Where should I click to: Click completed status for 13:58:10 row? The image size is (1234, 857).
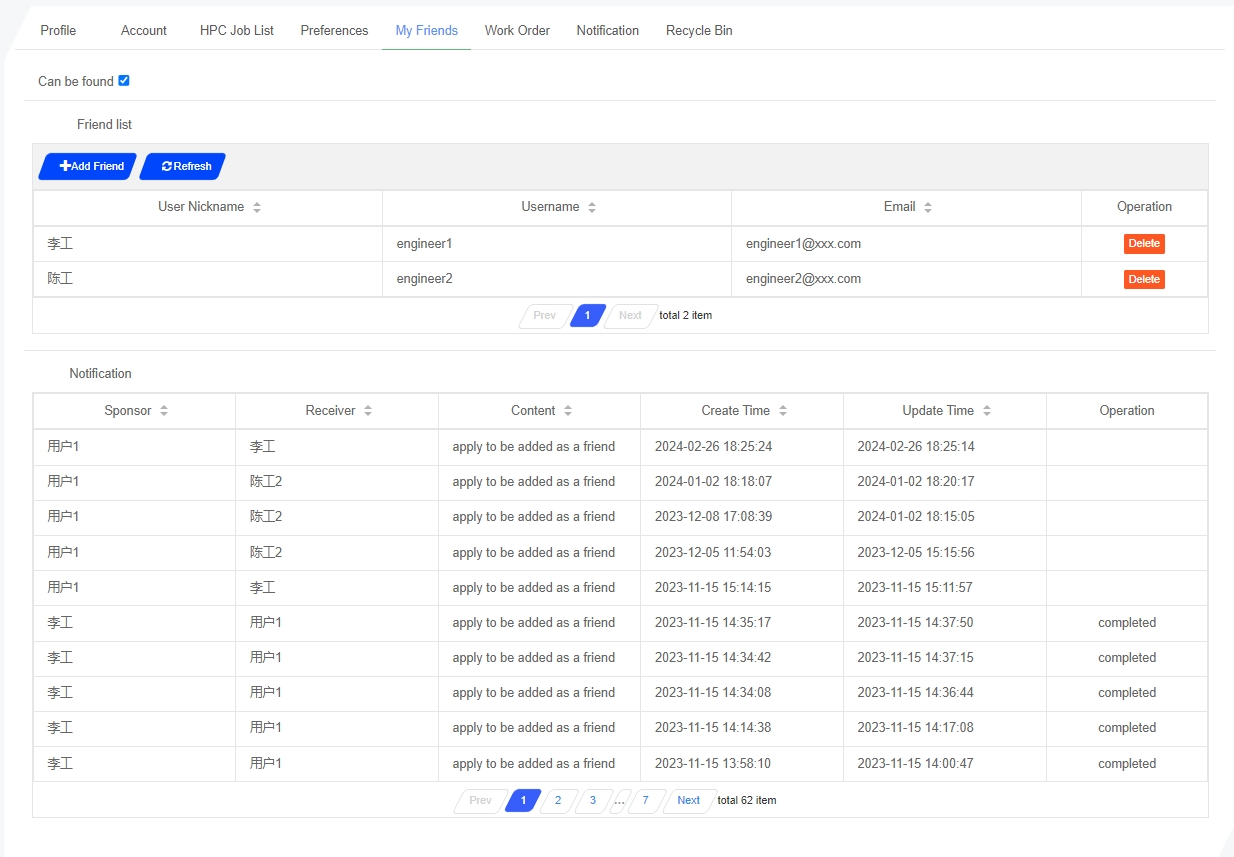click(x=1127, y=764)
